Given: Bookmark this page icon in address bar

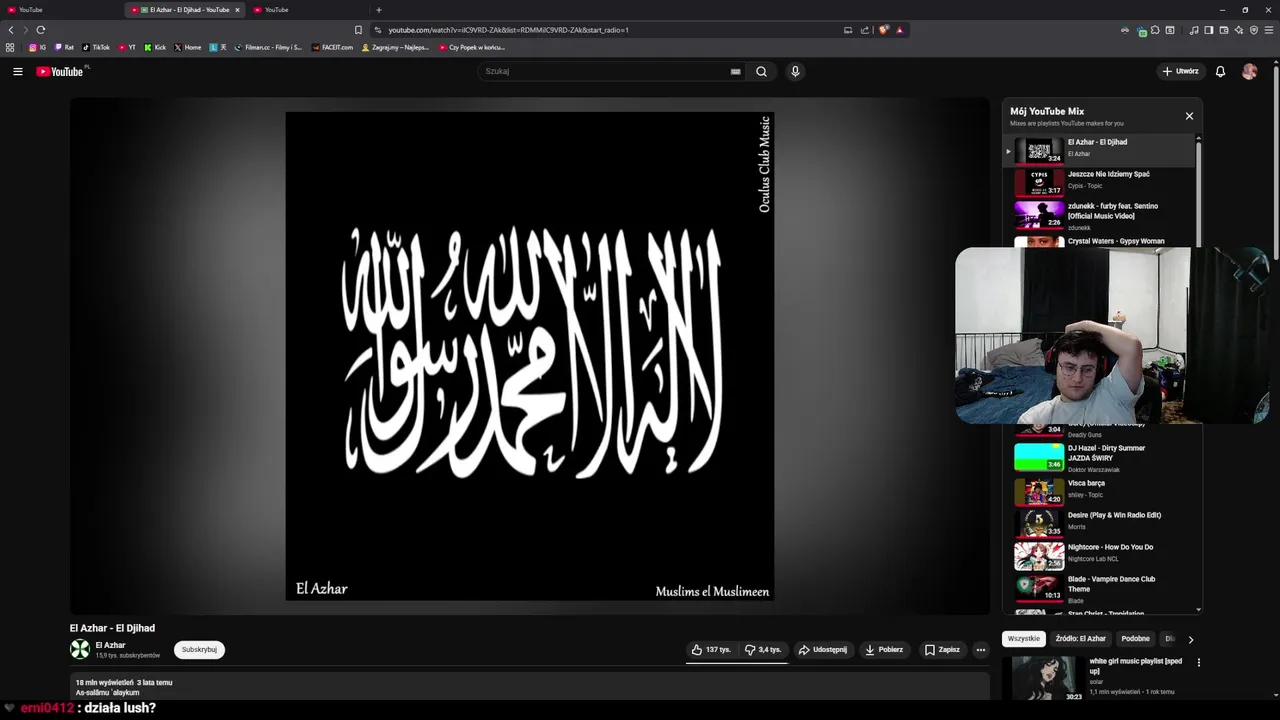Looking at the screenshot, I should tap(358, 30).
